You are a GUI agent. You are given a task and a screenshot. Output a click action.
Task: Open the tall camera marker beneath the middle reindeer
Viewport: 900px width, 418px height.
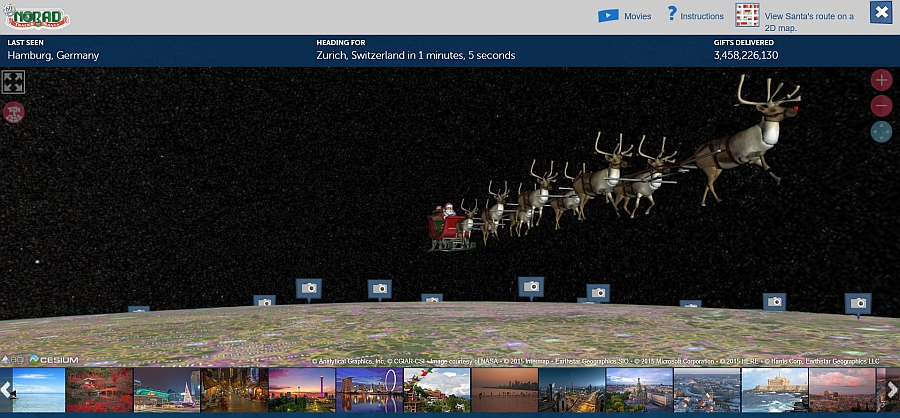click(531, 288)
